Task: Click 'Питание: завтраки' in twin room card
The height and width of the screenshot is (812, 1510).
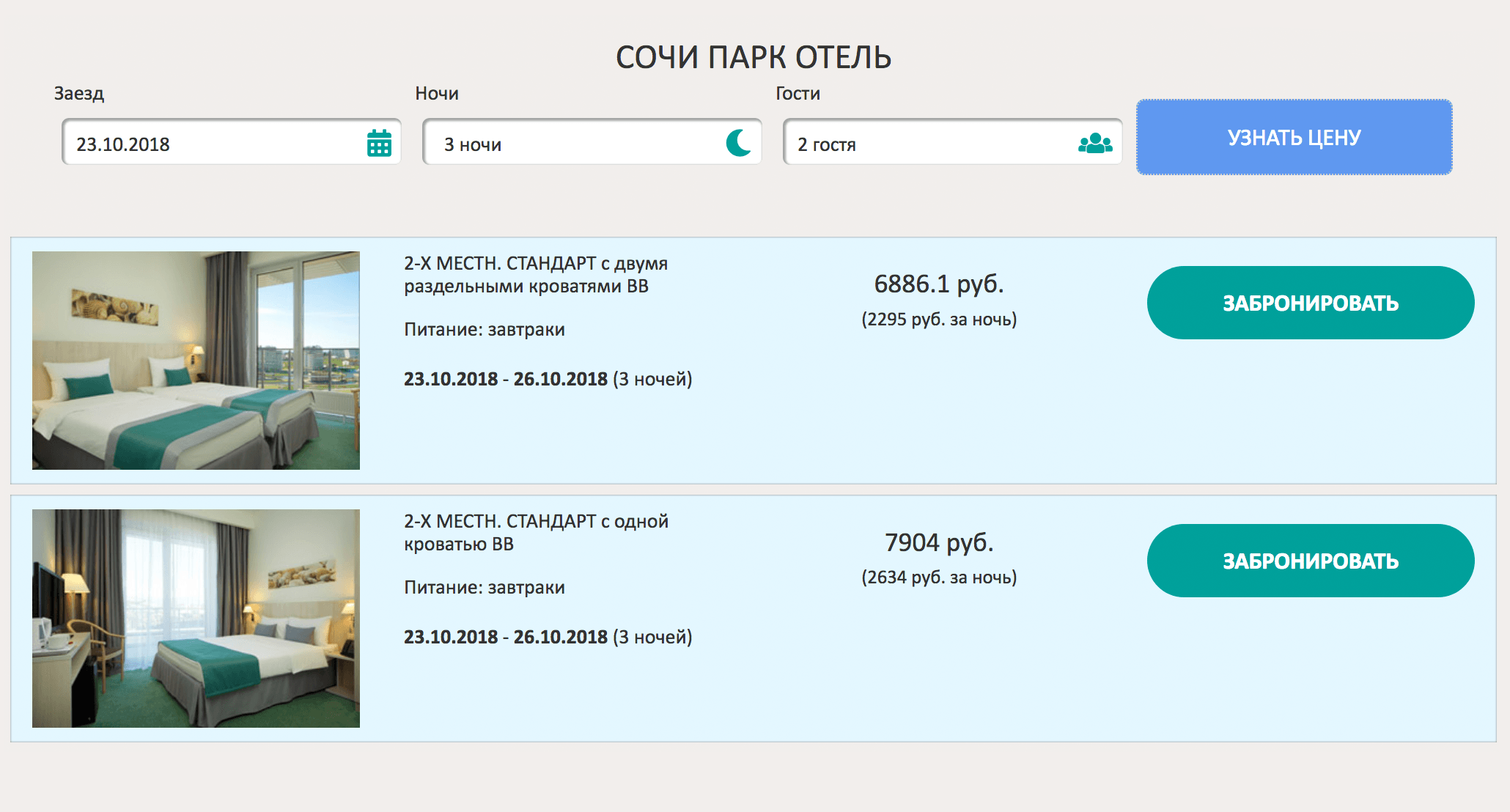Action: pos(485,330)
